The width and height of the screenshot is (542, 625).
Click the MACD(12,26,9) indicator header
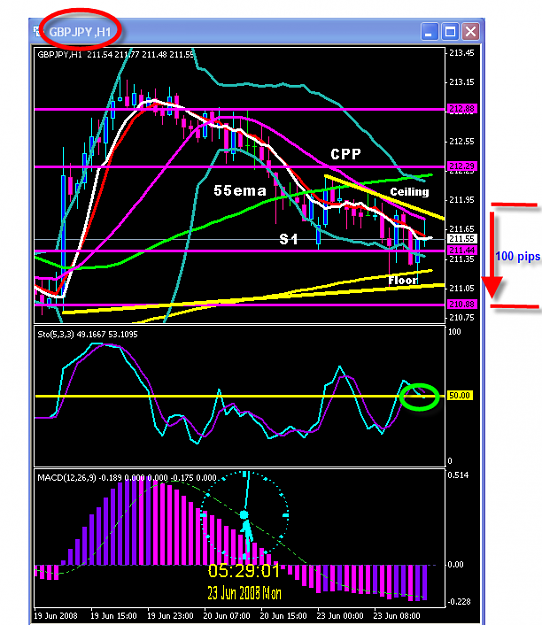[127, 478]
